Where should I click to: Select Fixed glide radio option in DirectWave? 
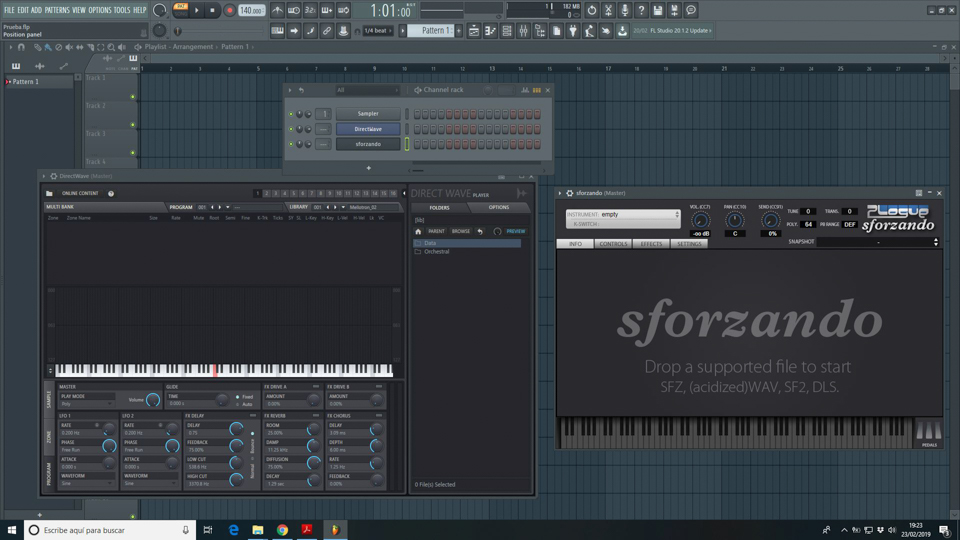point(238,397)
